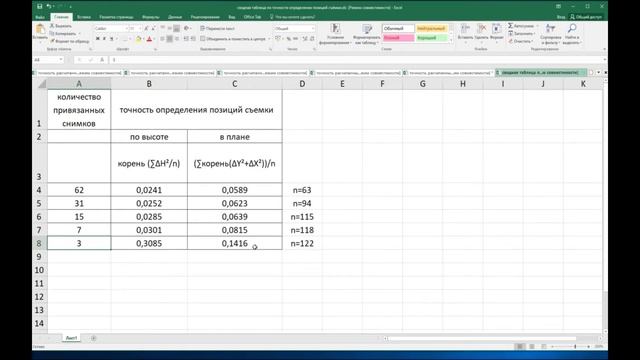Expand the cell styles gallery
The image size is (640, 360).
451,40
